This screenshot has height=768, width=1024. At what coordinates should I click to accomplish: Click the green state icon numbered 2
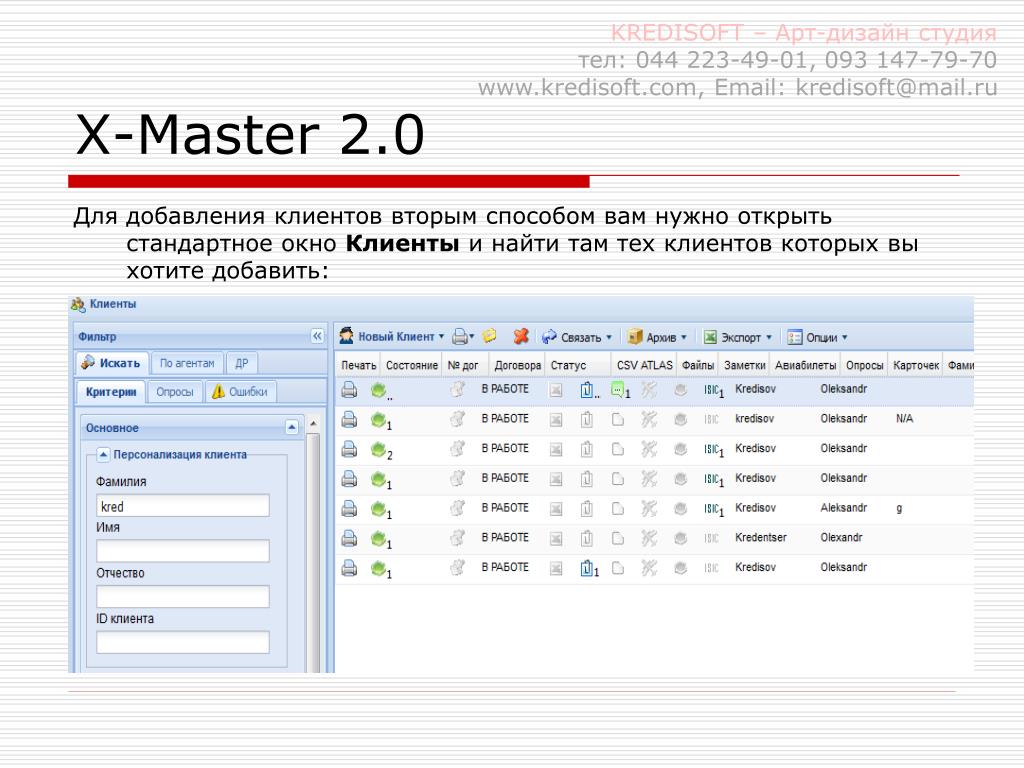point(378,449)
